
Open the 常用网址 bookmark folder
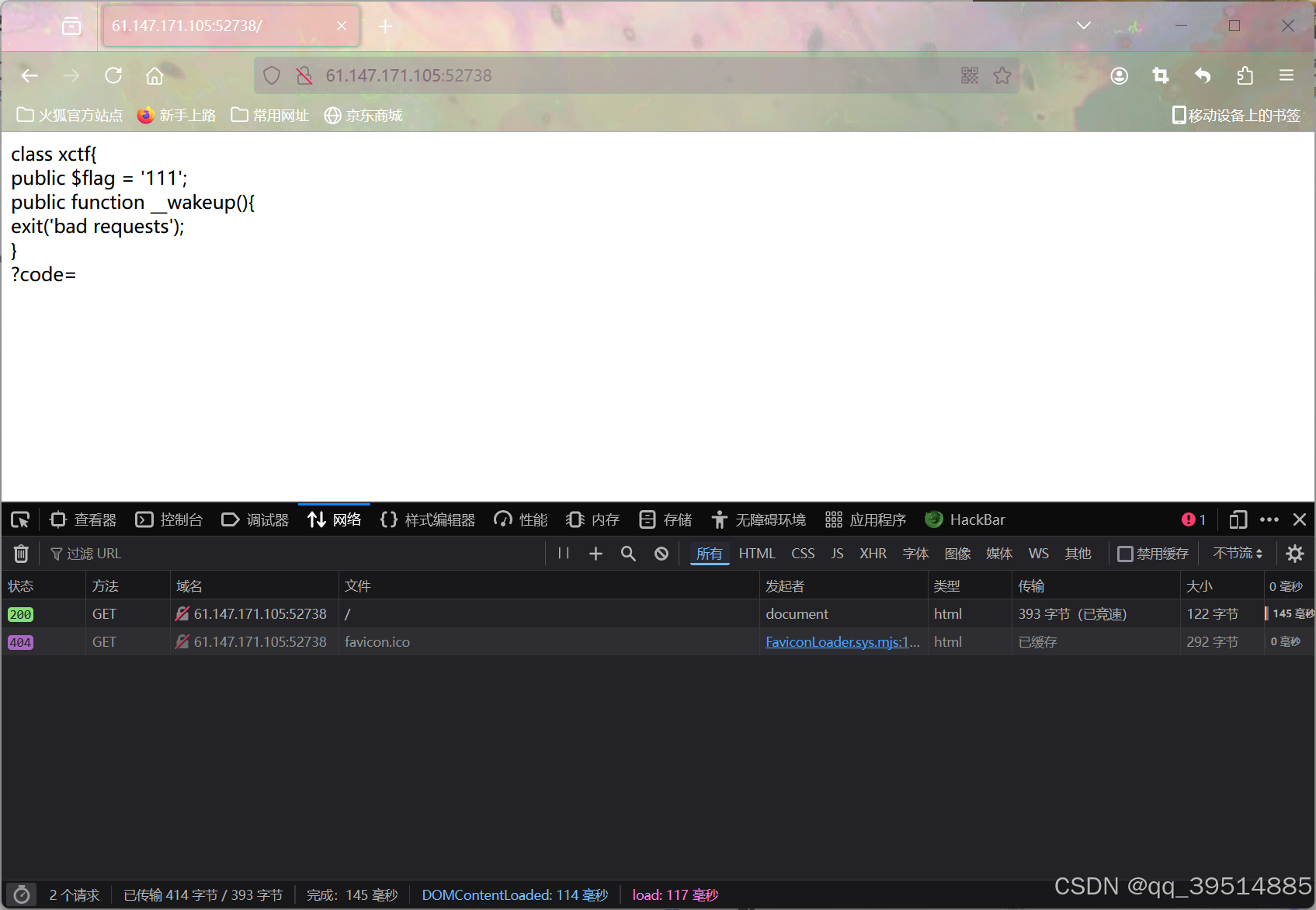pyautogui.click(x=270, y=115)
